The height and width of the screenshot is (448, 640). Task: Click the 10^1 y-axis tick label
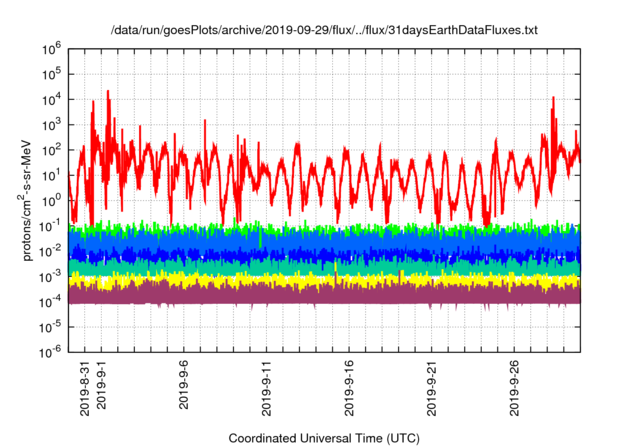pos(52,175)
